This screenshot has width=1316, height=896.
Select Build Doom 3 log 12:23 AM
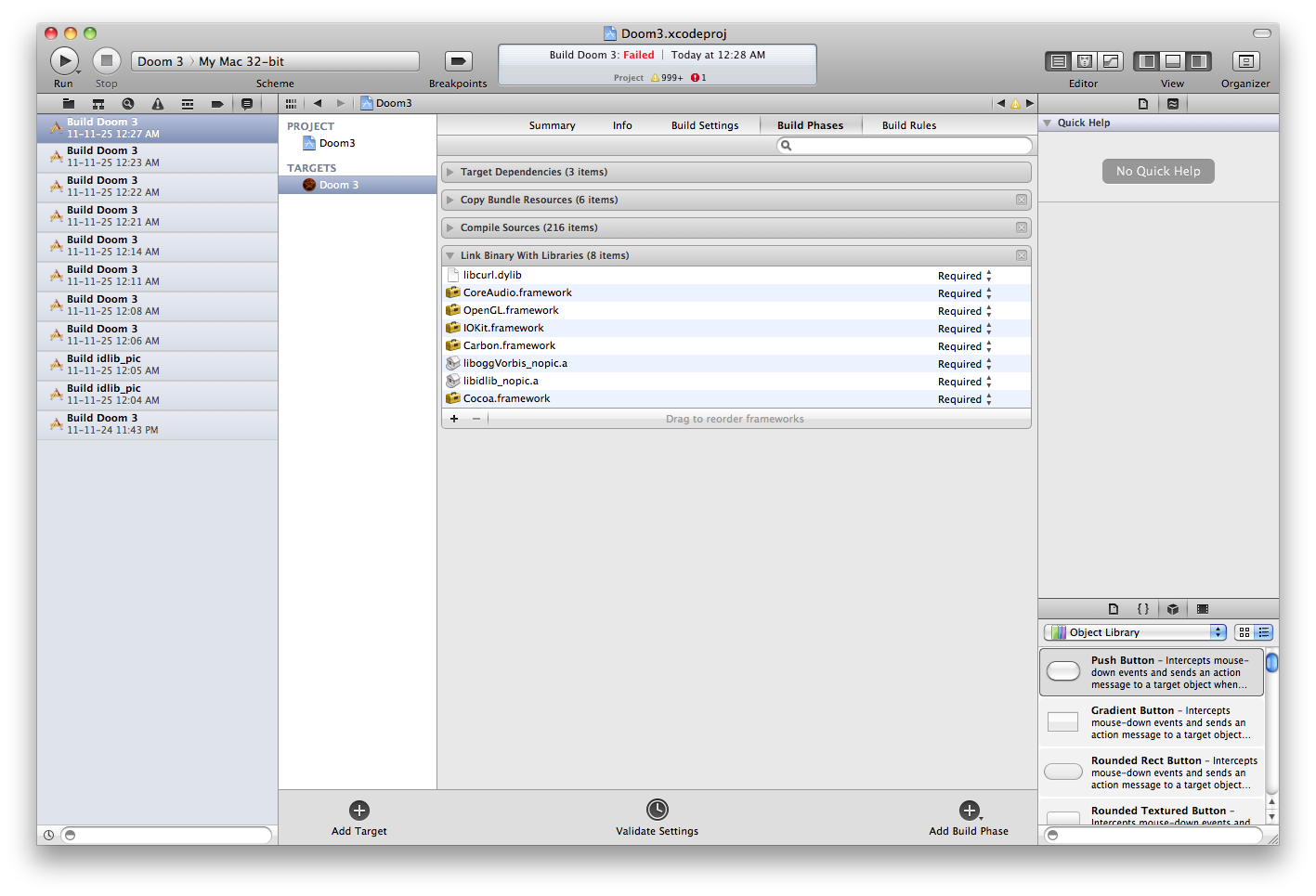coord(158,157)
